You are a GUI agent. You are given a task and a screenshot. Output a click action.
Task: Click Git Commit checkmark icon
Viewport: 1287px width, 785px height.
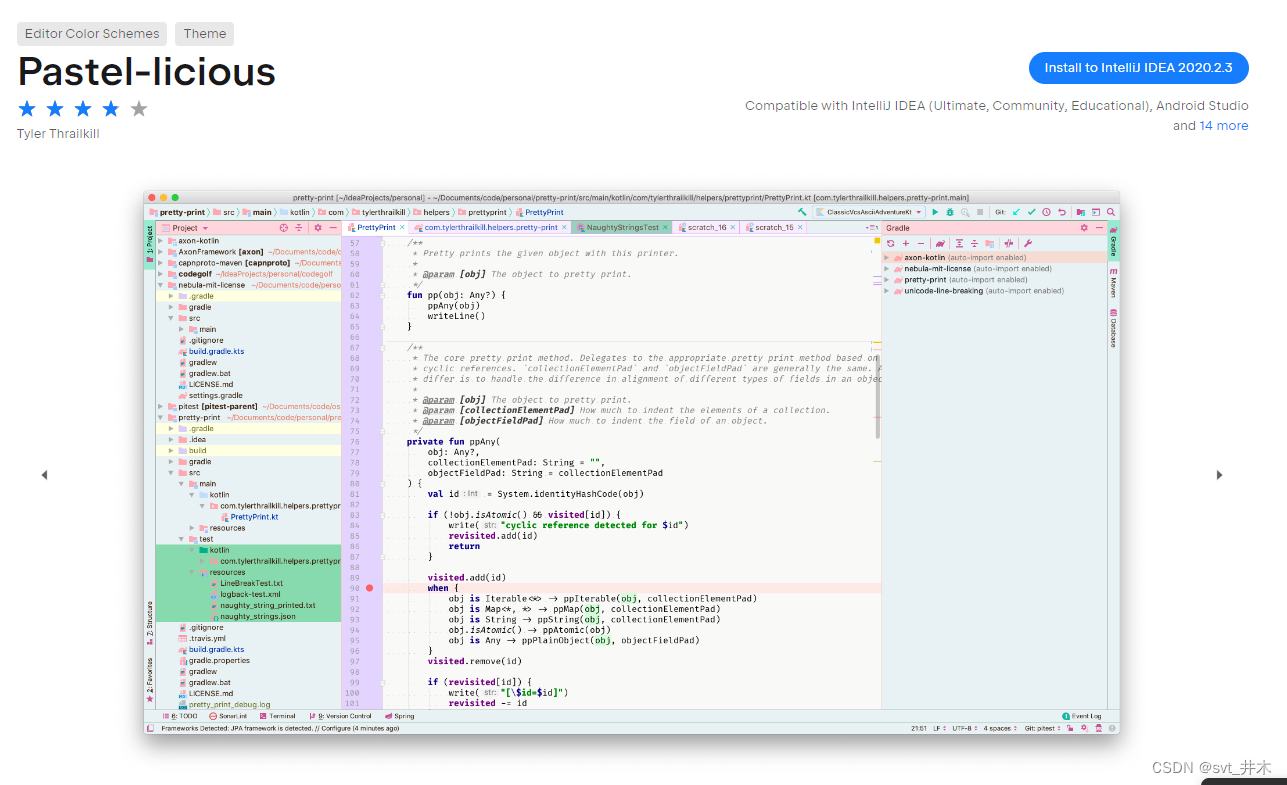click(x=1031, y=212)
